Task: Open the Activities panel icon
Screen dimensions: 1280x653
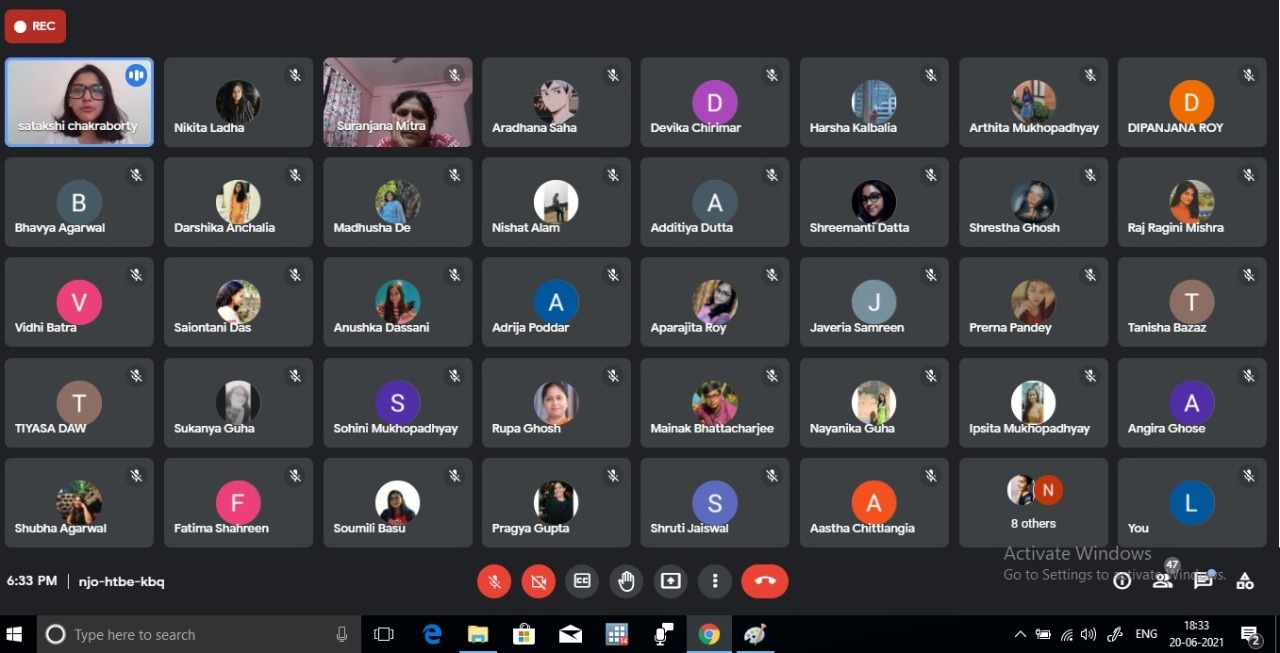Action: pyautogui.click(x=1245, y=580)
